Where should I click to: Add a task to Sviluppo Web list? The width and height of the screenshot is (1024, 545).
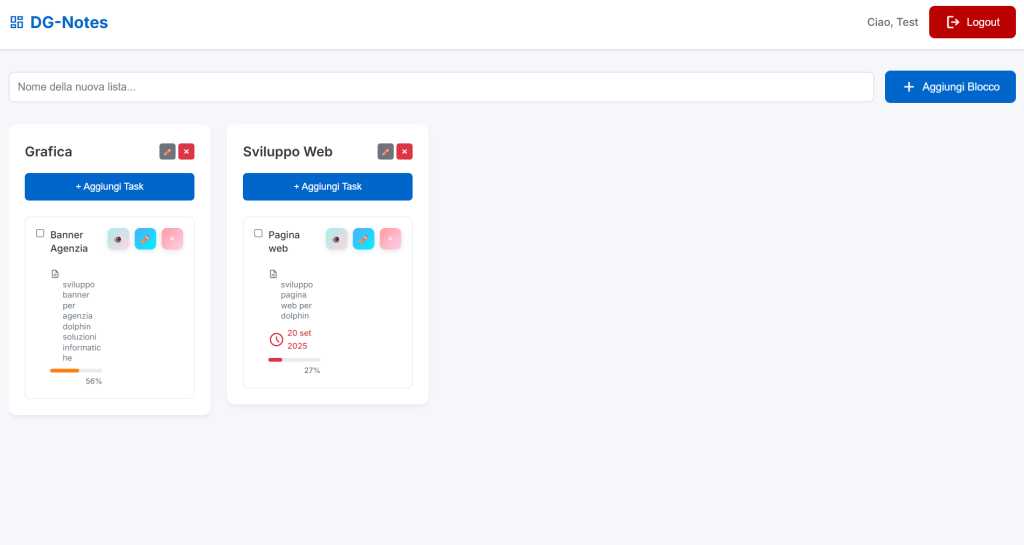click(327, 187)
